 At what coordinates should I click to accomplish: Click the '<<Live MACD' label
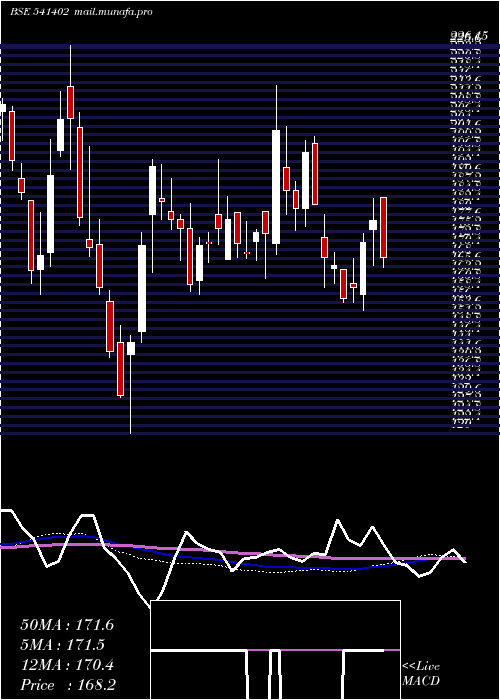tap(421, 674)
